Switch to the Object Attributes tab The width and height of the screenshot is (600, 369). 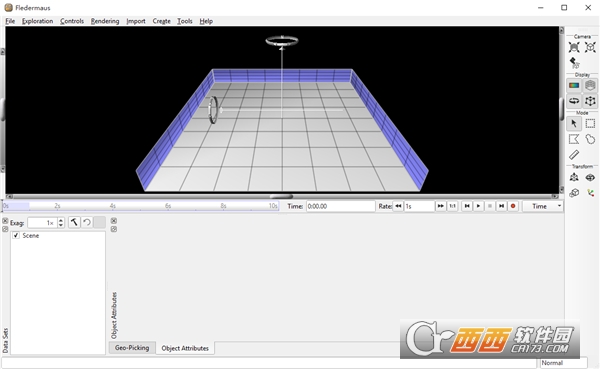point(185,348)
